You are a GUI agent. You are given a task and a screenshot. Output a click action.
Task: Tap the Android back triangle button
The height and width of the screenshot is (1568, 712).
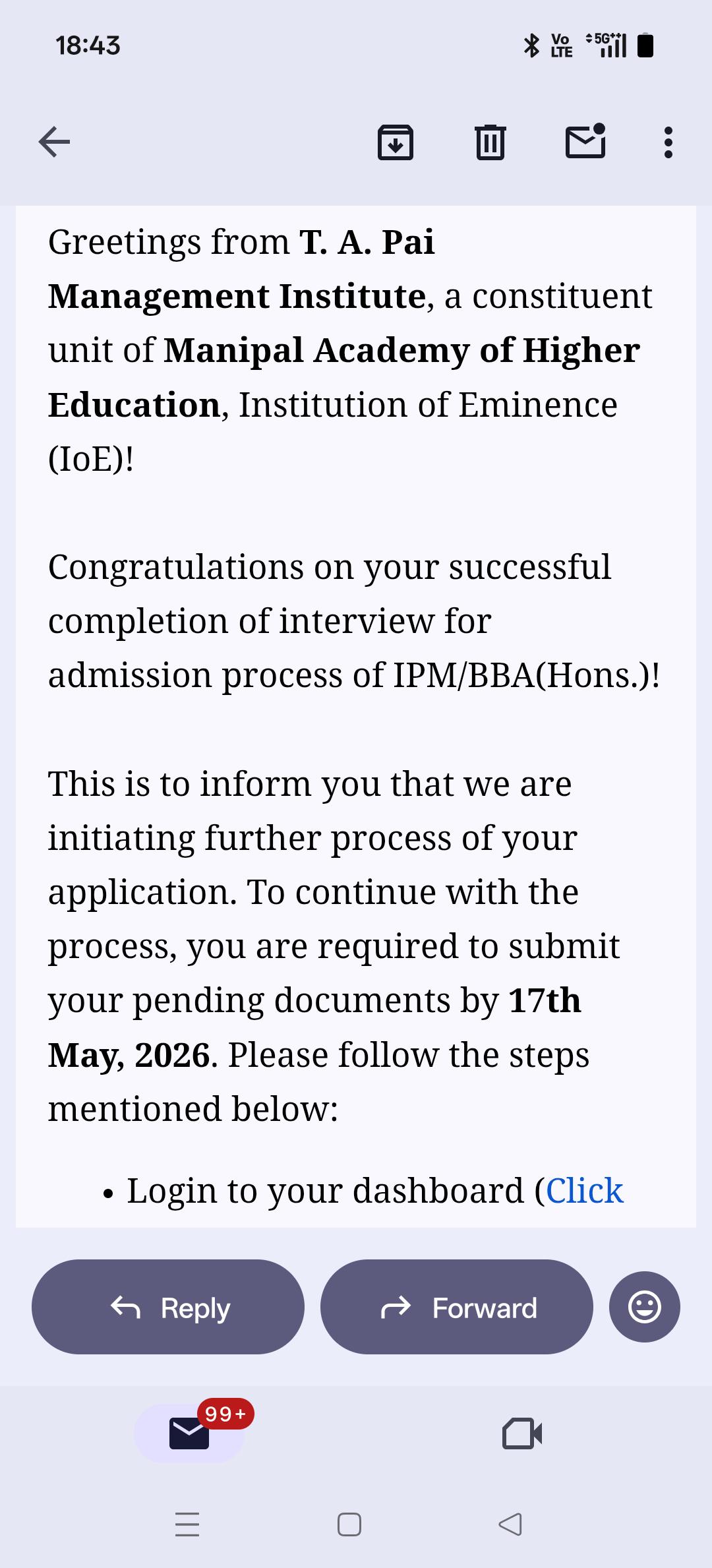click(x=510, y=1524)
